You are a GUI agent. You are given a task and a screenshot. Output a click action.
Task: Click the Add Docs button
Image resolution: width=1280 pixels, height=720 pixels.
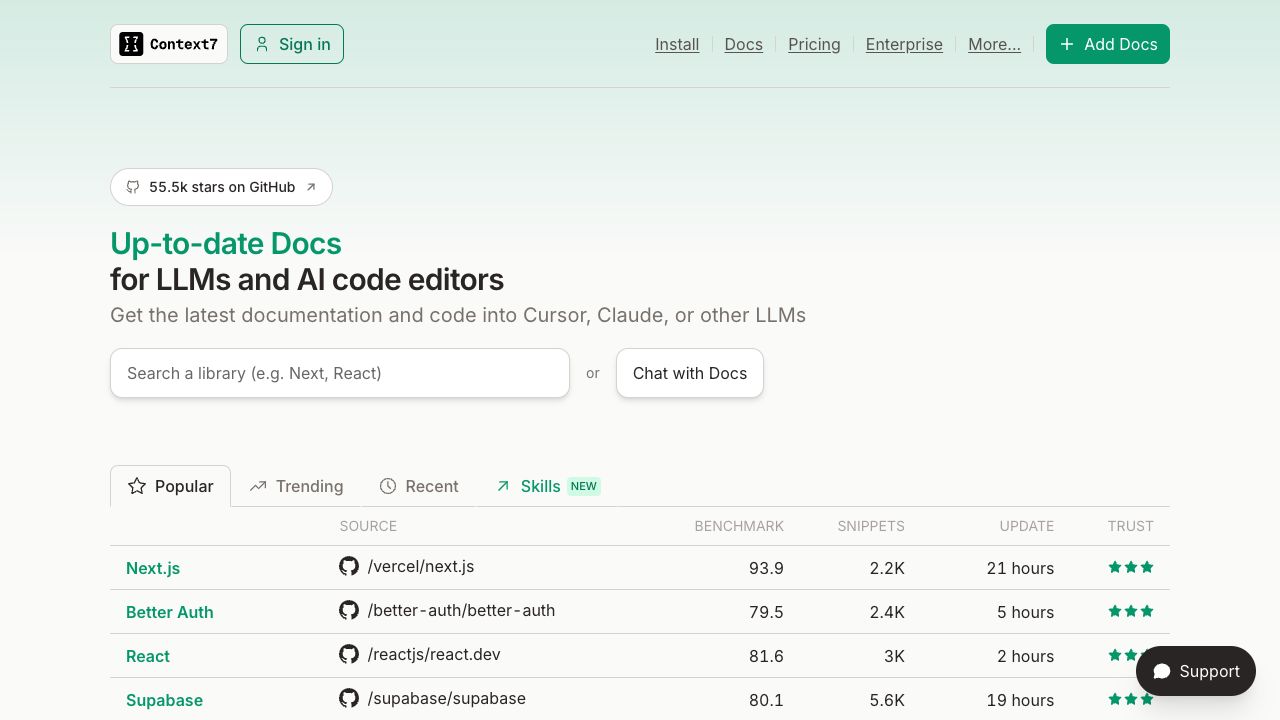tap(1108, 44)
